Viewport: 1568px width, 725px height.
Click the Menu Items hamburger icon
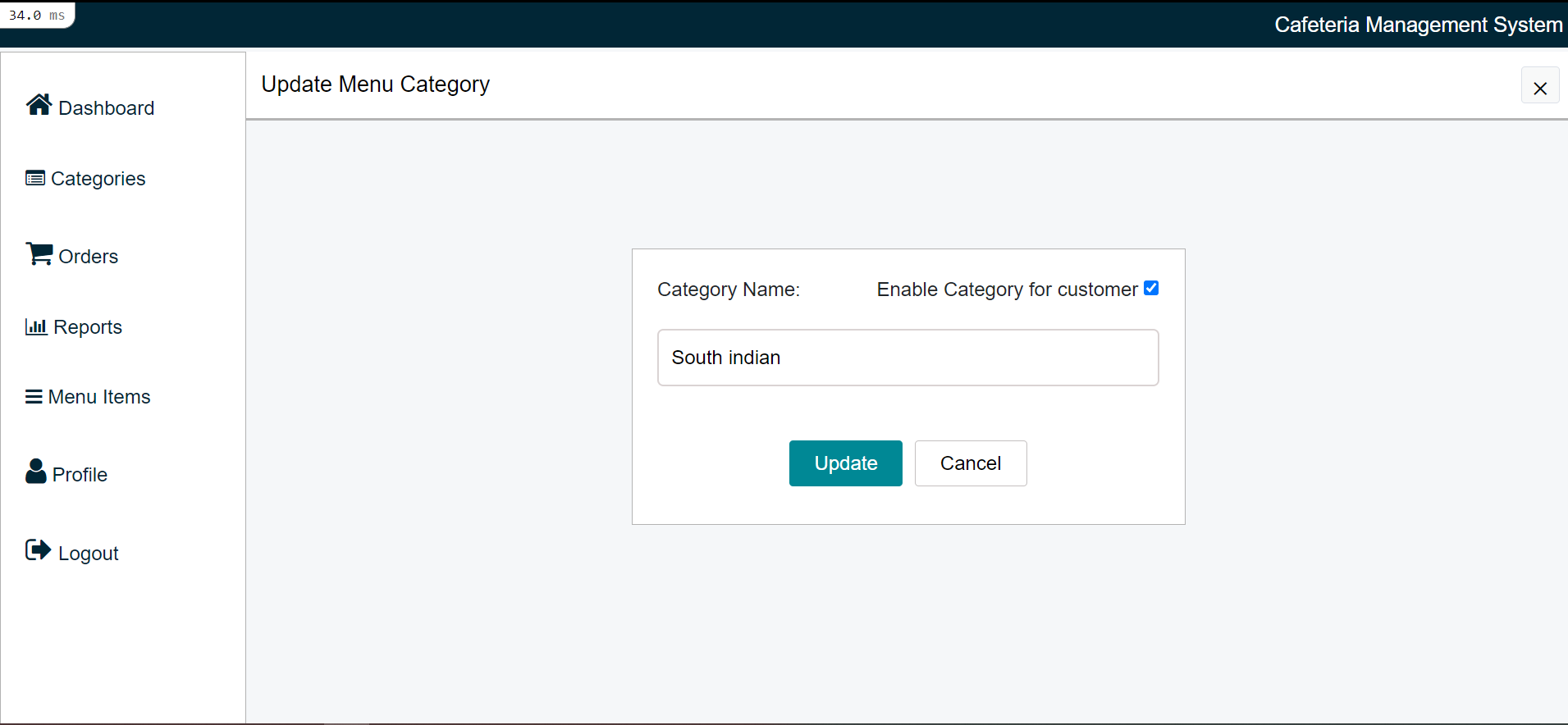click(x=34, y=395)
